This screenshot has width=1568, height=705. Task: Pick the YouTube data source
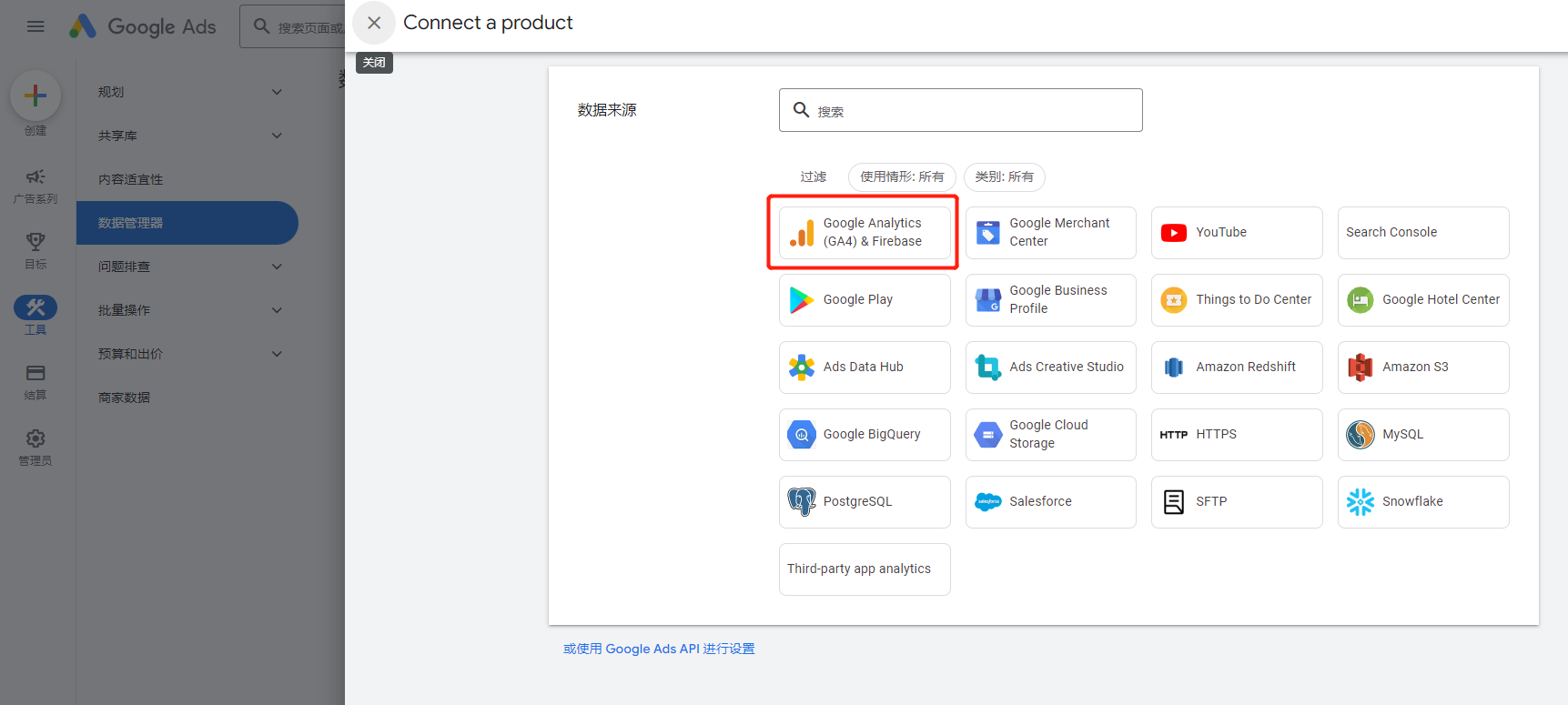pos(1237,233)
